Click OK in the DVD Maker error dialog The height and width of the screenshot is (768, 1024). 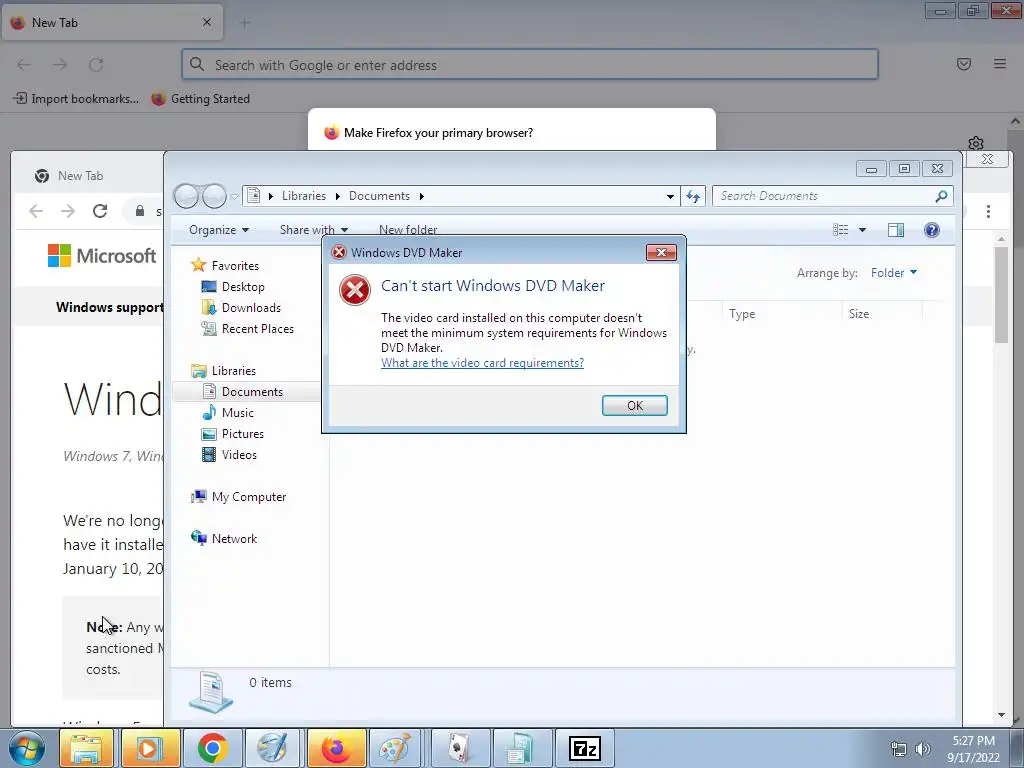(634, 406)
